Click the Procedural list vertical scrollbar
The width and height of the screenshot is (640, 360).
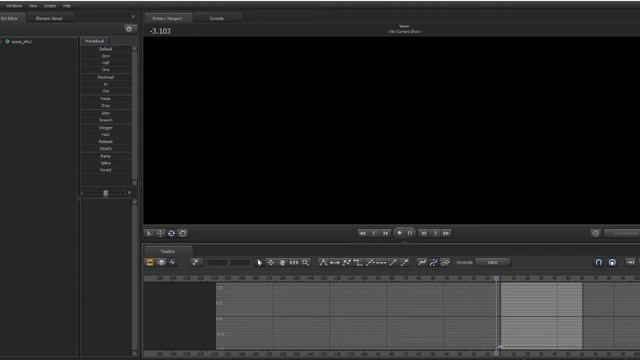[134, 116]
